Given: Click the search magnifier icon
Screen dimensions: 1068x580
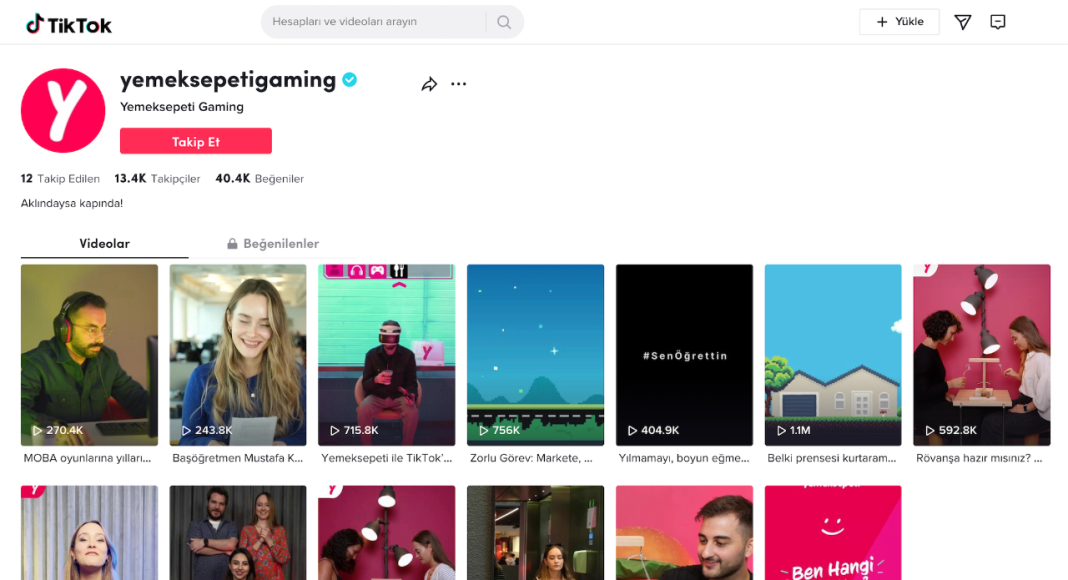Looking at the screenshot, I should point(504,22).
